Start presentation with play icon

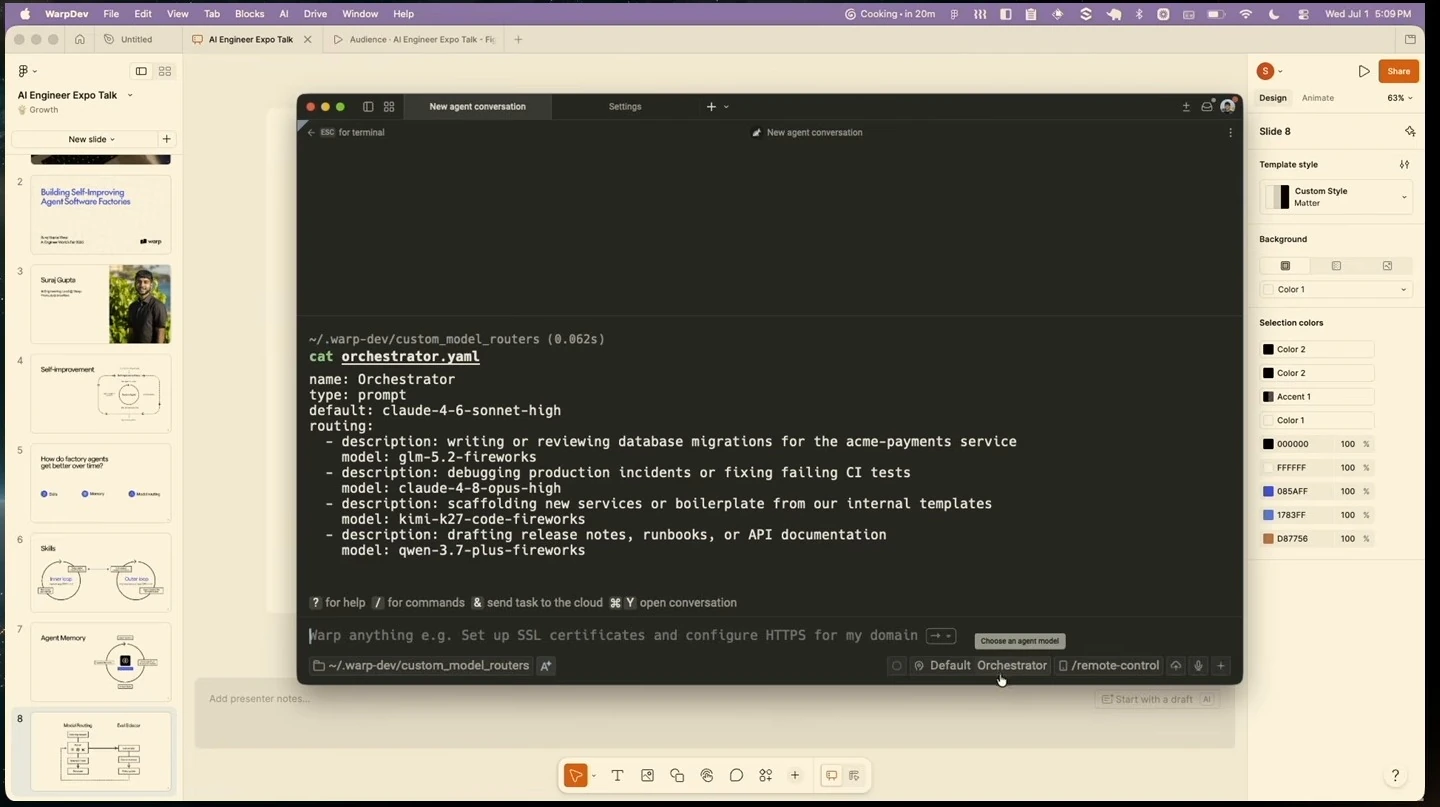tap(1364, 71)
